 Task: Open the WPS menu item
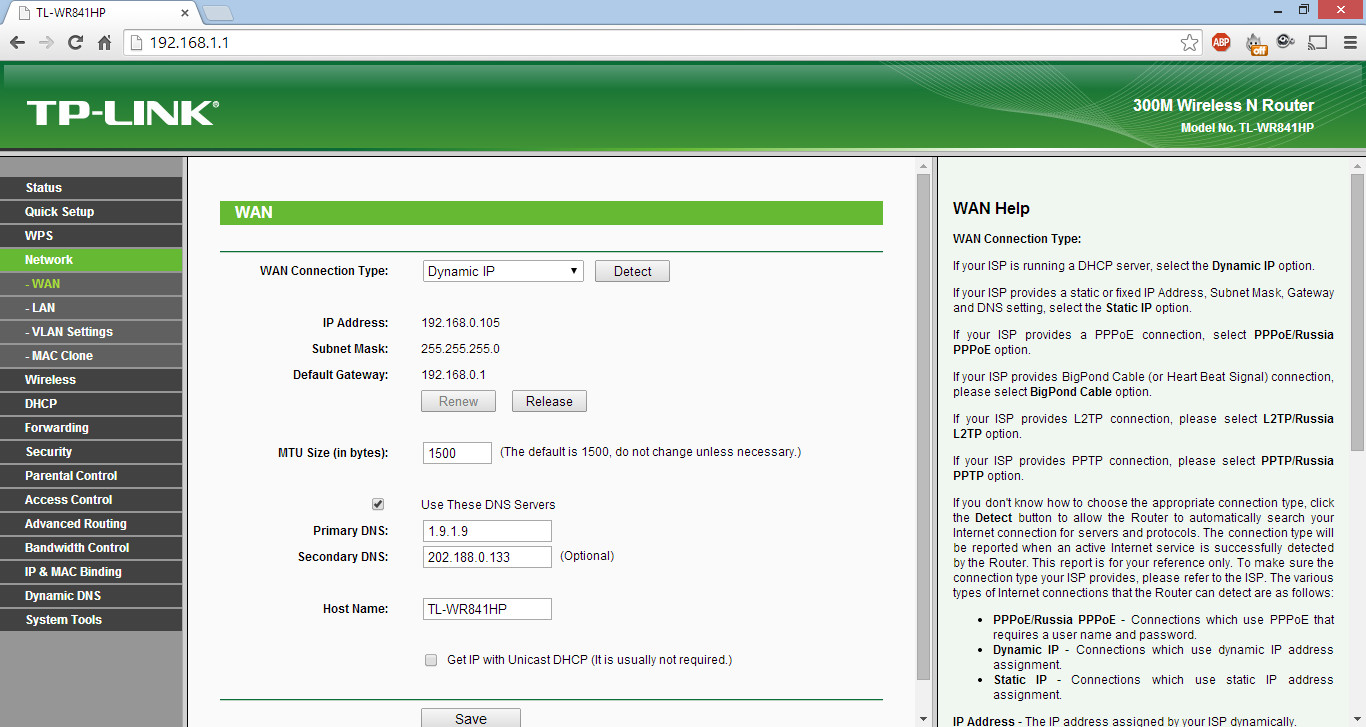(91, 236)
